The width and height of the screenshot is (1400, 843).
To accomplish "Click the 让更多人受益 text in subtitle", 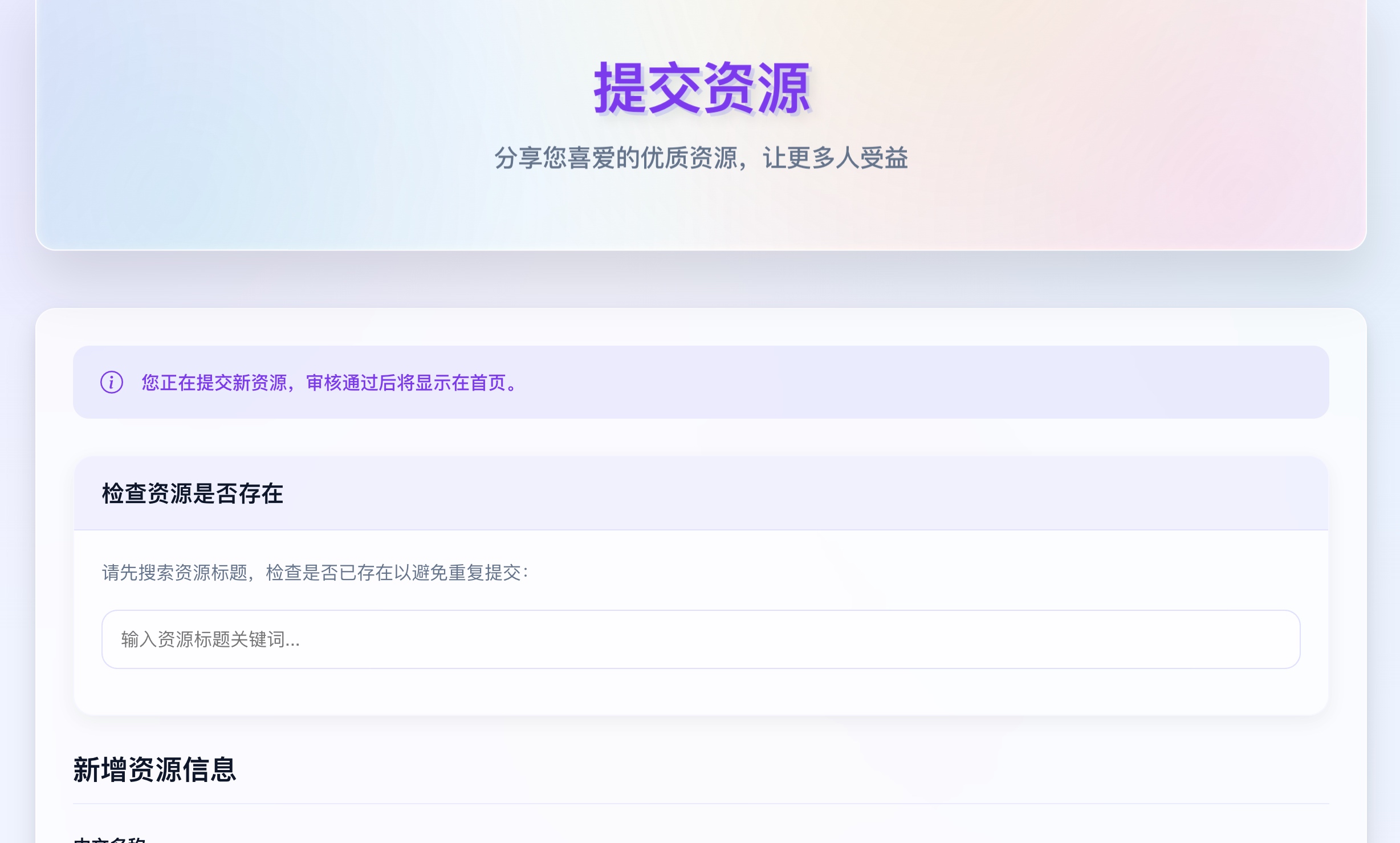I will click(835, 158).
